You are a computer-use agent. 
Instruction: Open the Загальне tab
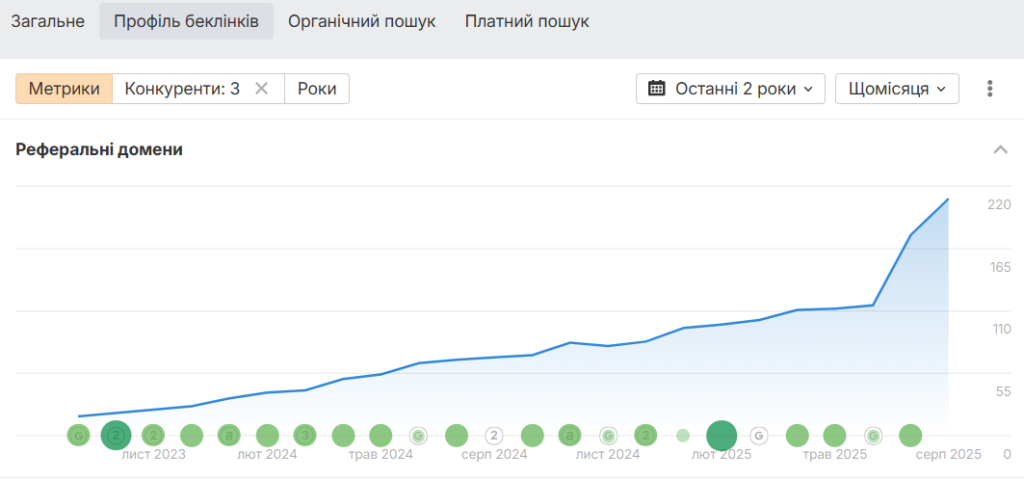[x=48, y=22]
